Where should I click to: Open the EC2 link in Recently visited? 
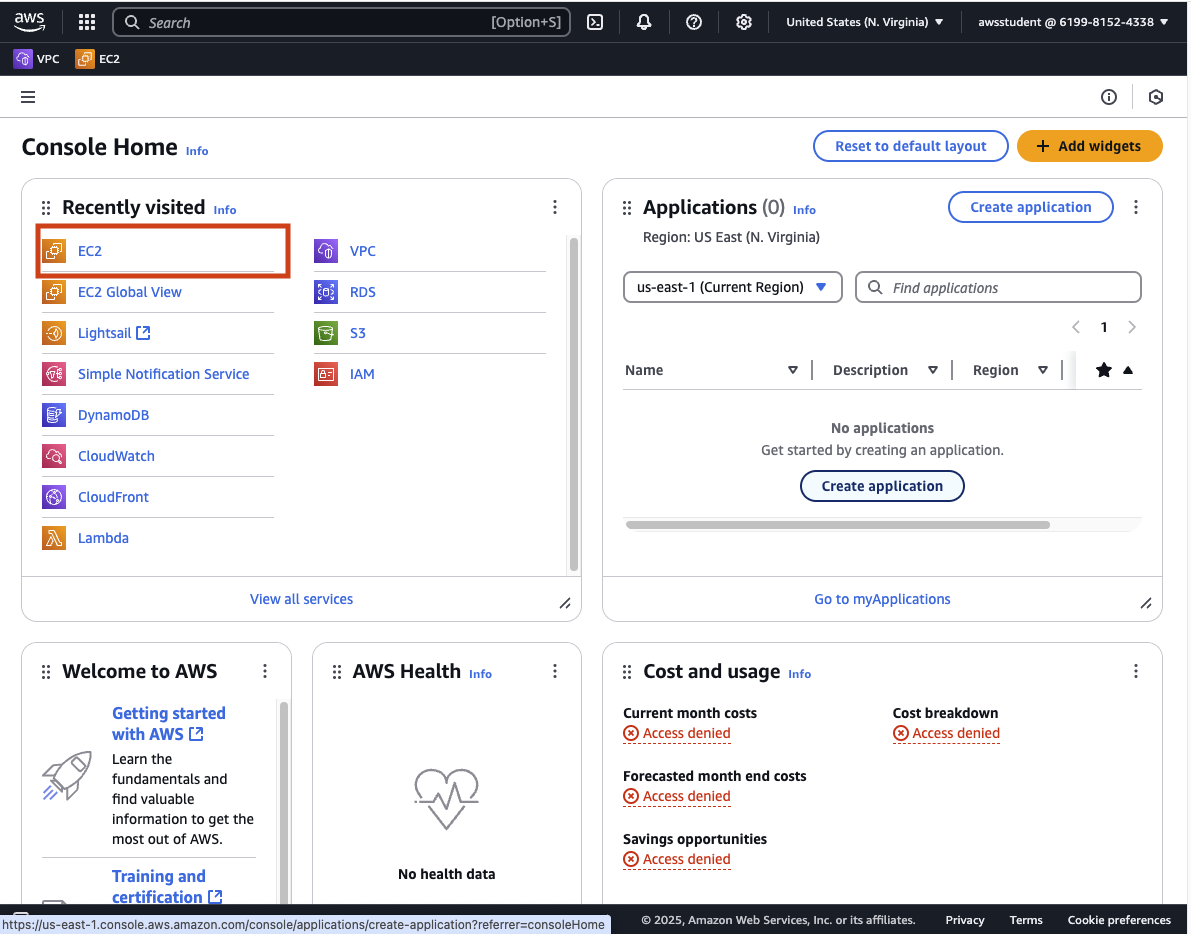pyautogui.click(x=90, y=251)
